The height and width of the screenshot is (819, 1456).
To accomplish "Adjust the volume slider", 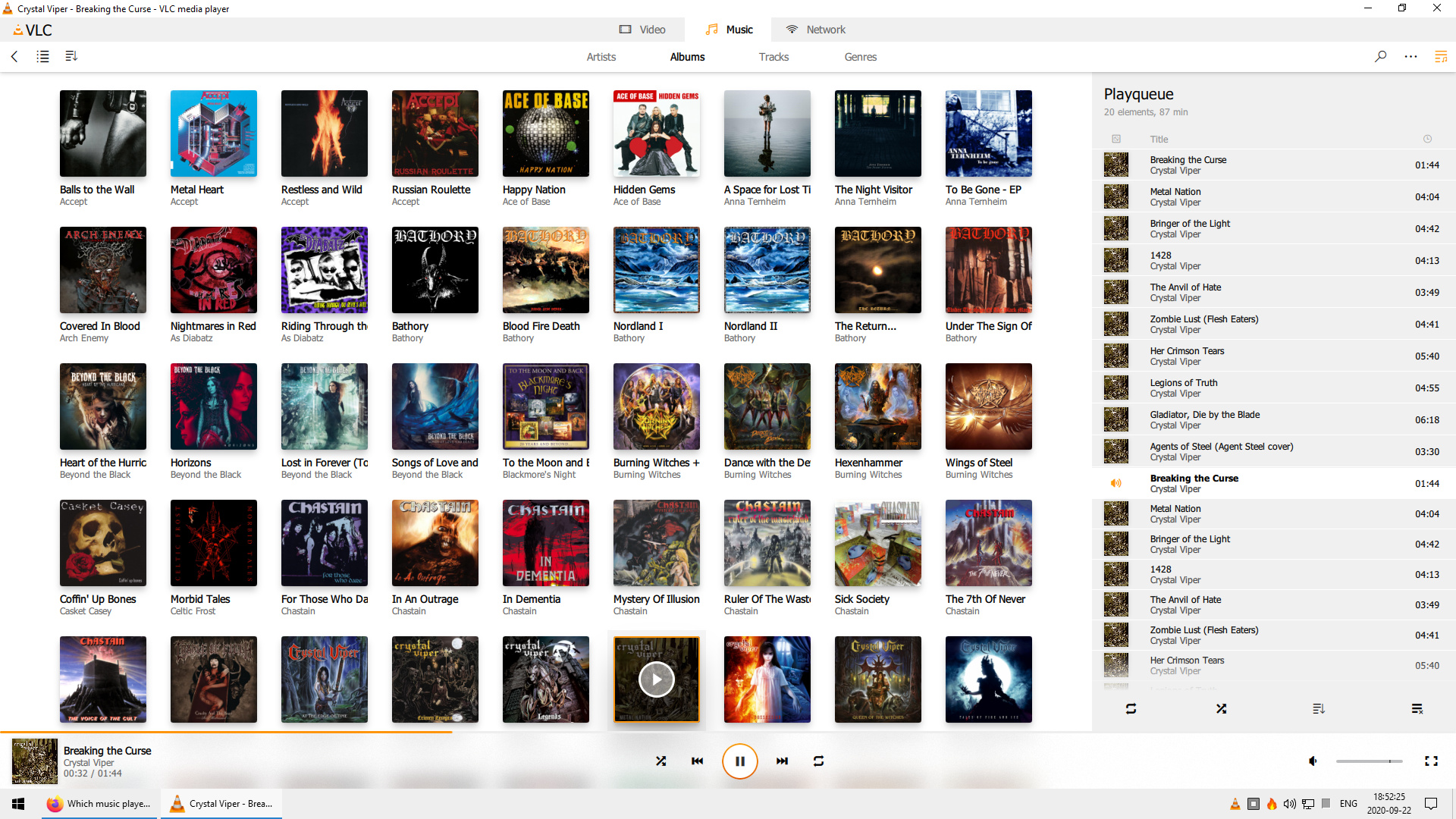I will click(x=1369, y=761).
